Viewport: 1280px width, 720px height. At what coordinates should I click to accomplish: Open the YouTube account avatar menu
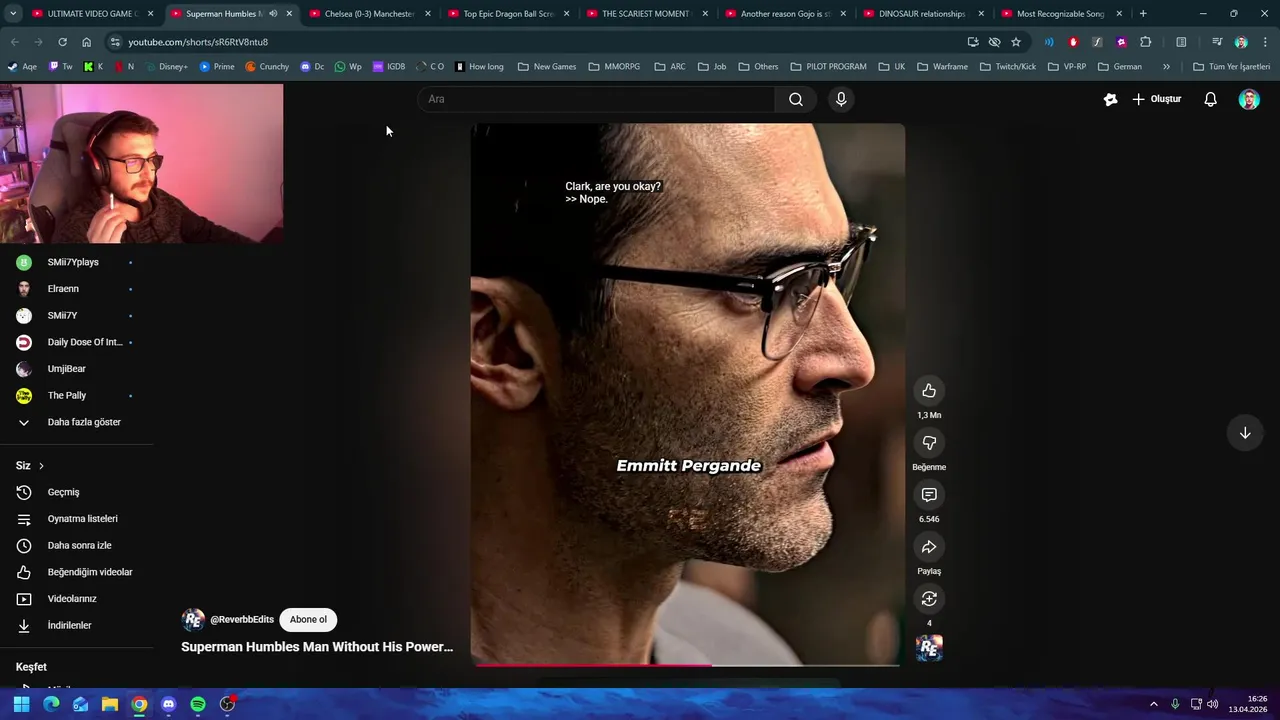pyautogui.click(x=1249, y=99)
